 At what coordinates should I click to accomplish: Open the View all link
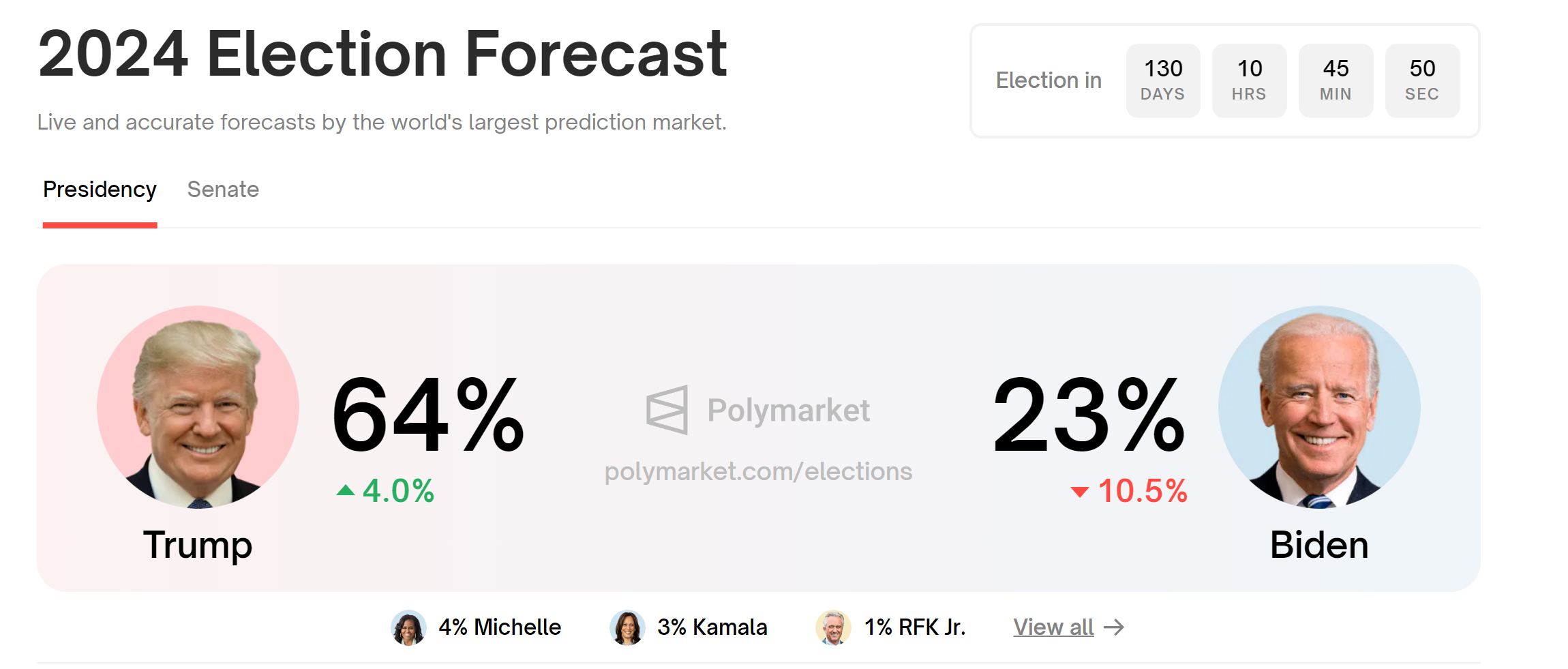[1053, 627]
